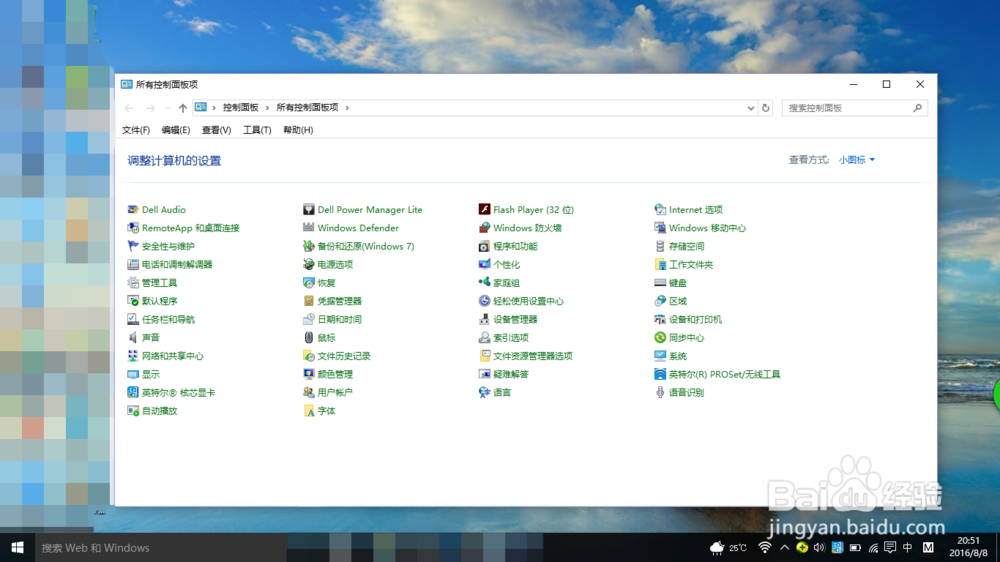The height and width of the screenshot is (562, 1000).
Task: Open the 设备和打印机 icon
Action: tap(660, 319)
